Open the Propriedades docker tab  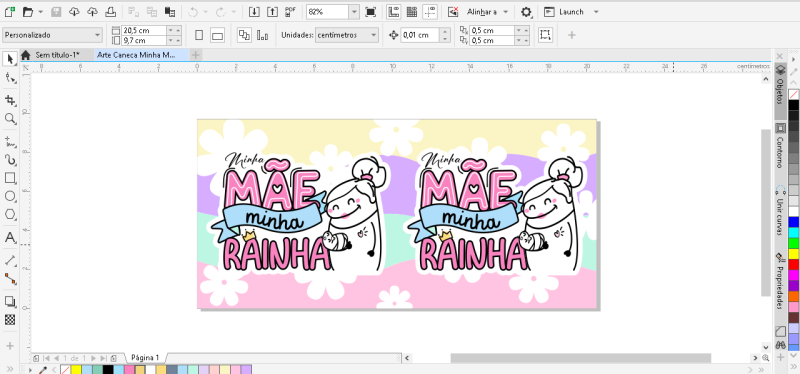click(780, 282)
